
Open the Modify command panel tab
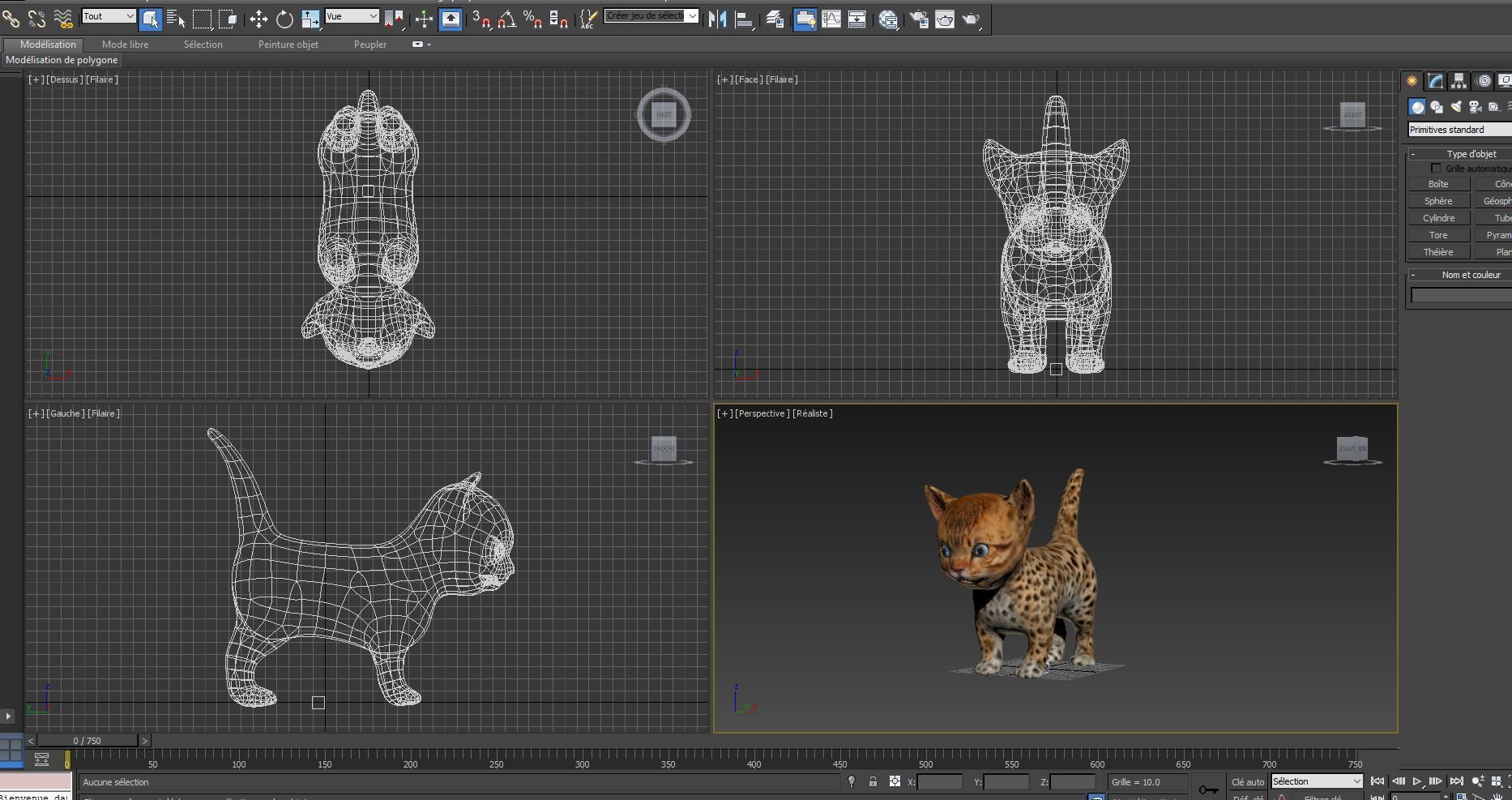(1435, 81)
